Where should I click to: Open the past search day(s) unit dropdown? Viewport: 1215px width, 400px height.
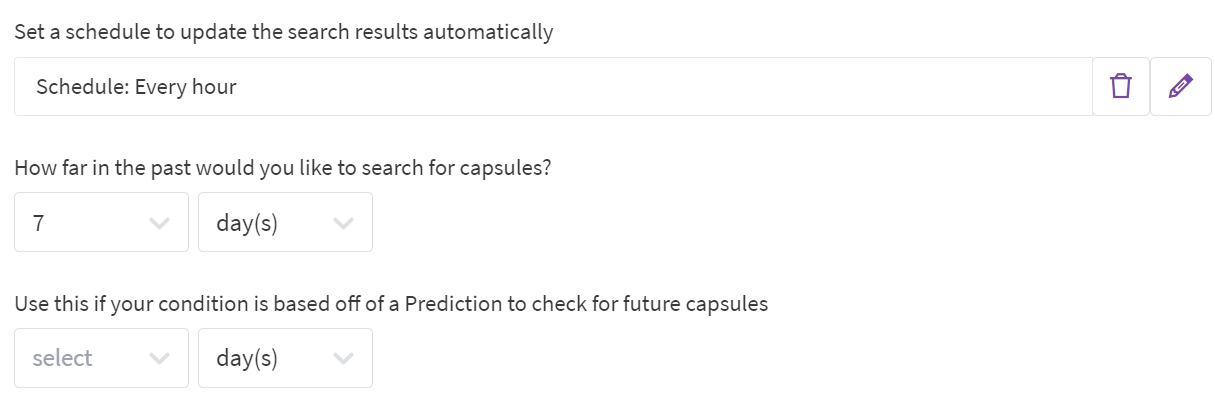click(270, 222)
